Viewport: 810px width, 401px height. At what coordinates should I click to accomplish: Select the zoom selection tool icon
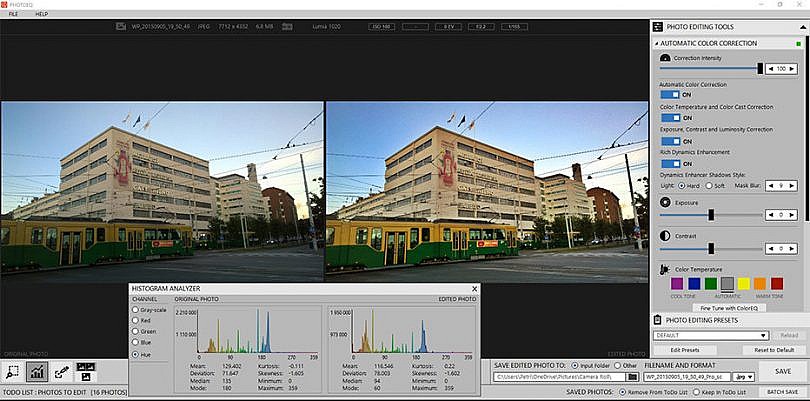tap(13, 372)
